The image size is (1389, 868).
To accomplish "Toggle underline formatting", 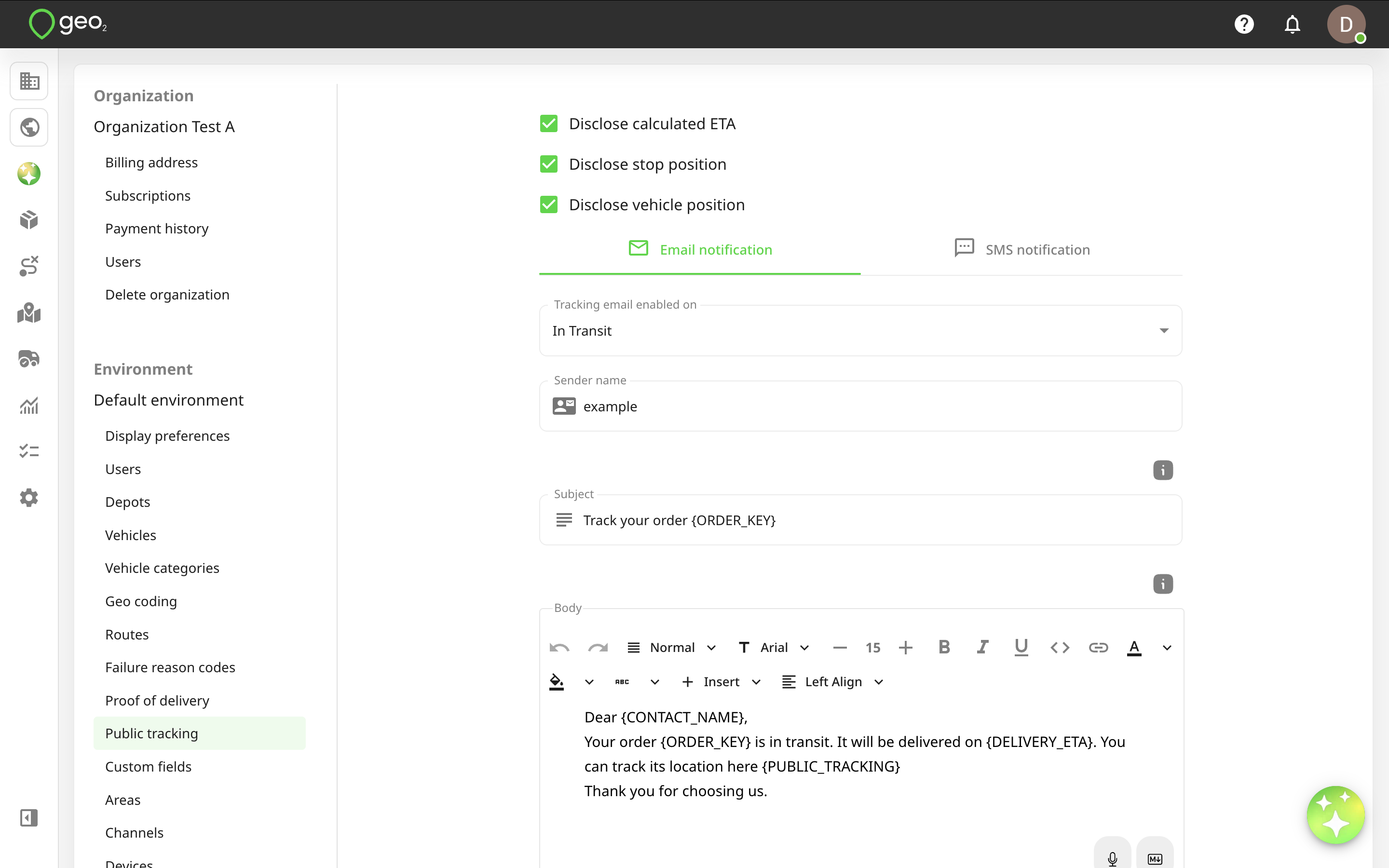I will [1021, 648].
